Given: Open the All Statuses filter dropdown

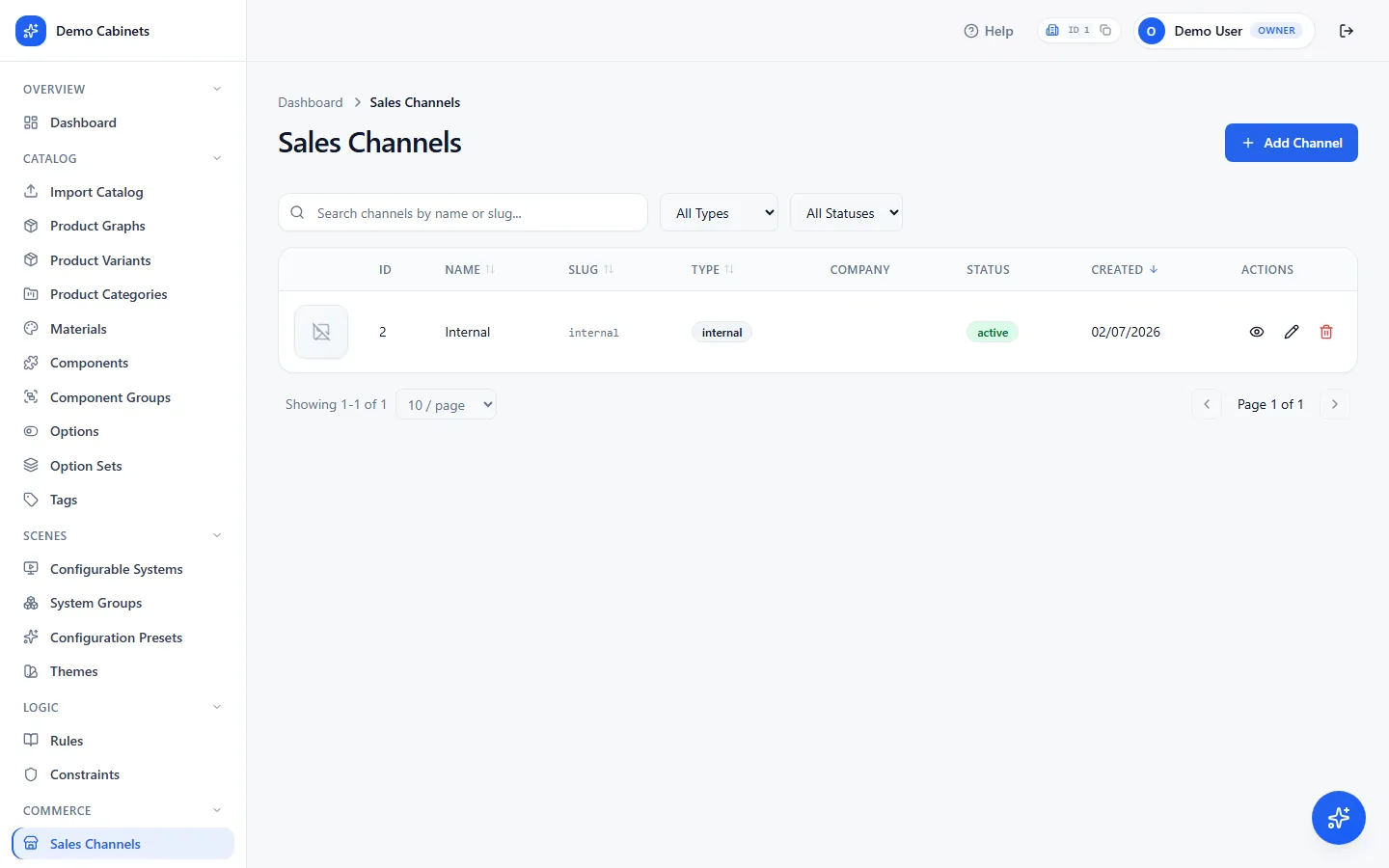Looking at the screenshot, I should [847, 213].
